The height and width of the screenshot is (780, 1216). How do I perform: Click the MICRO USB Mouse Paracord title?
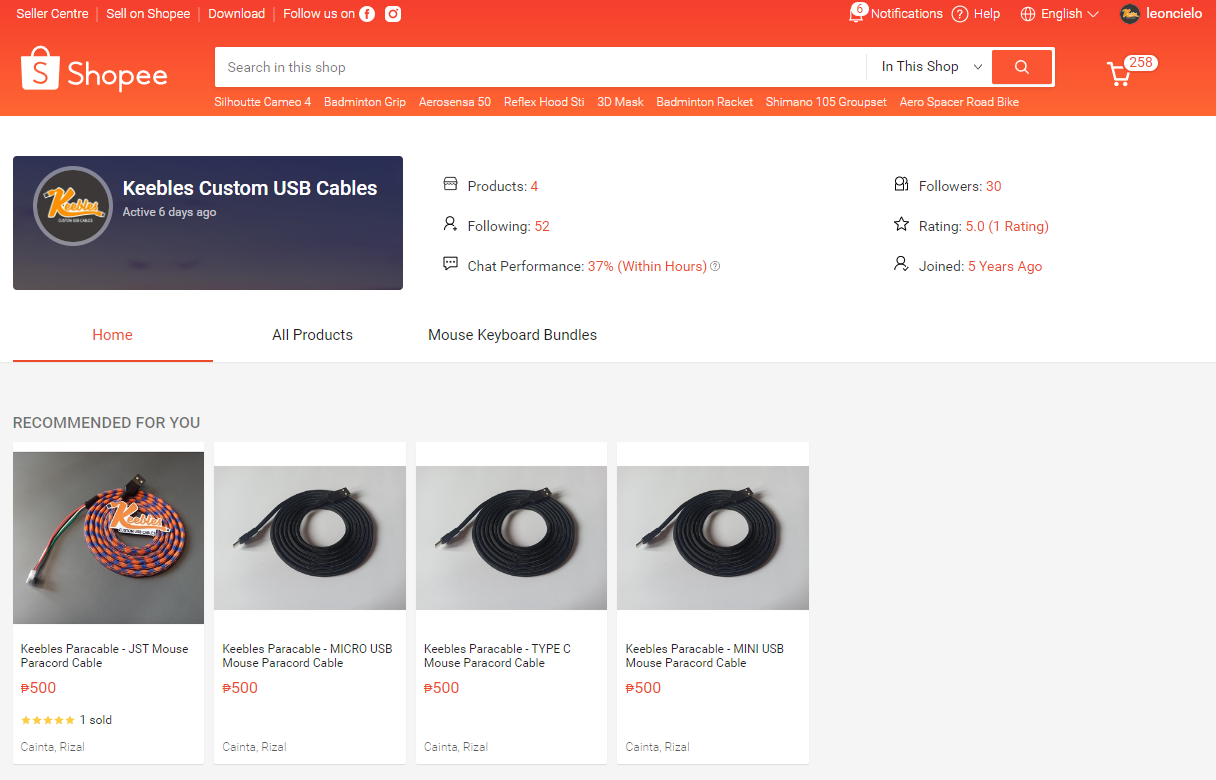307,656
